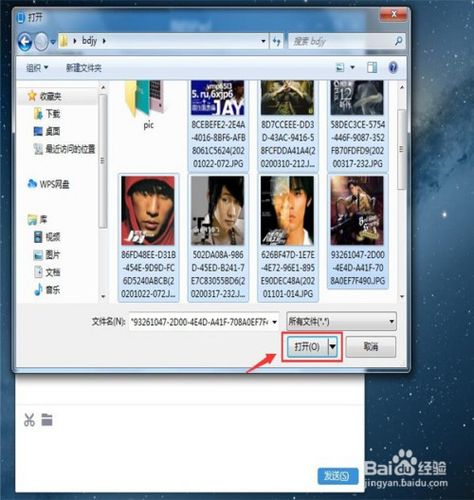The height and width of the screenshot is (500, 474).
Task: Open the 文件名 history dropdown arrow
Action: (x=274, y=322)
